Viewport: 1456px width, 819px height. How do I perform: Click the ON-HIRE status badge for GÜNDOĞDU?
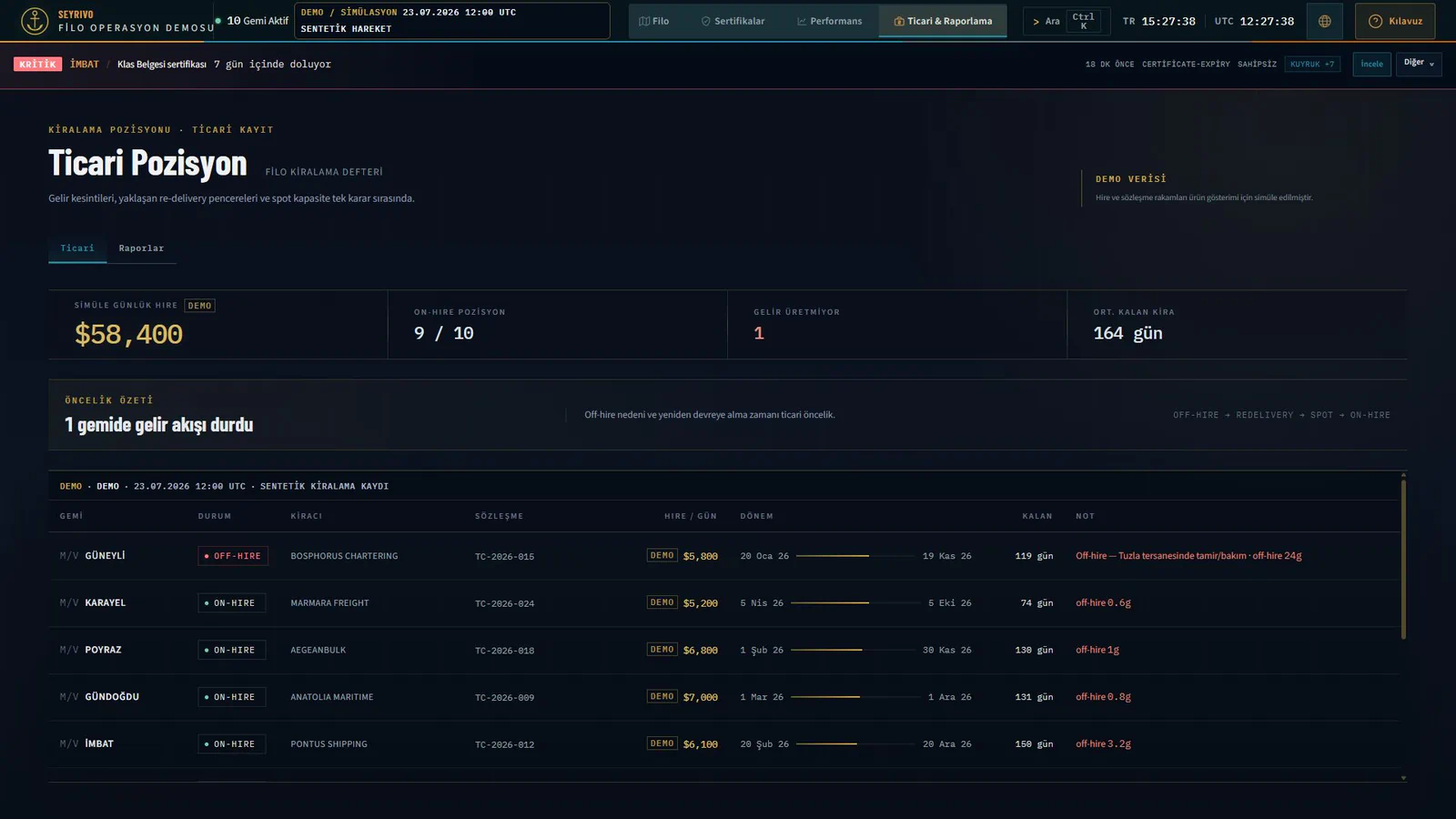tap(232, 697)
